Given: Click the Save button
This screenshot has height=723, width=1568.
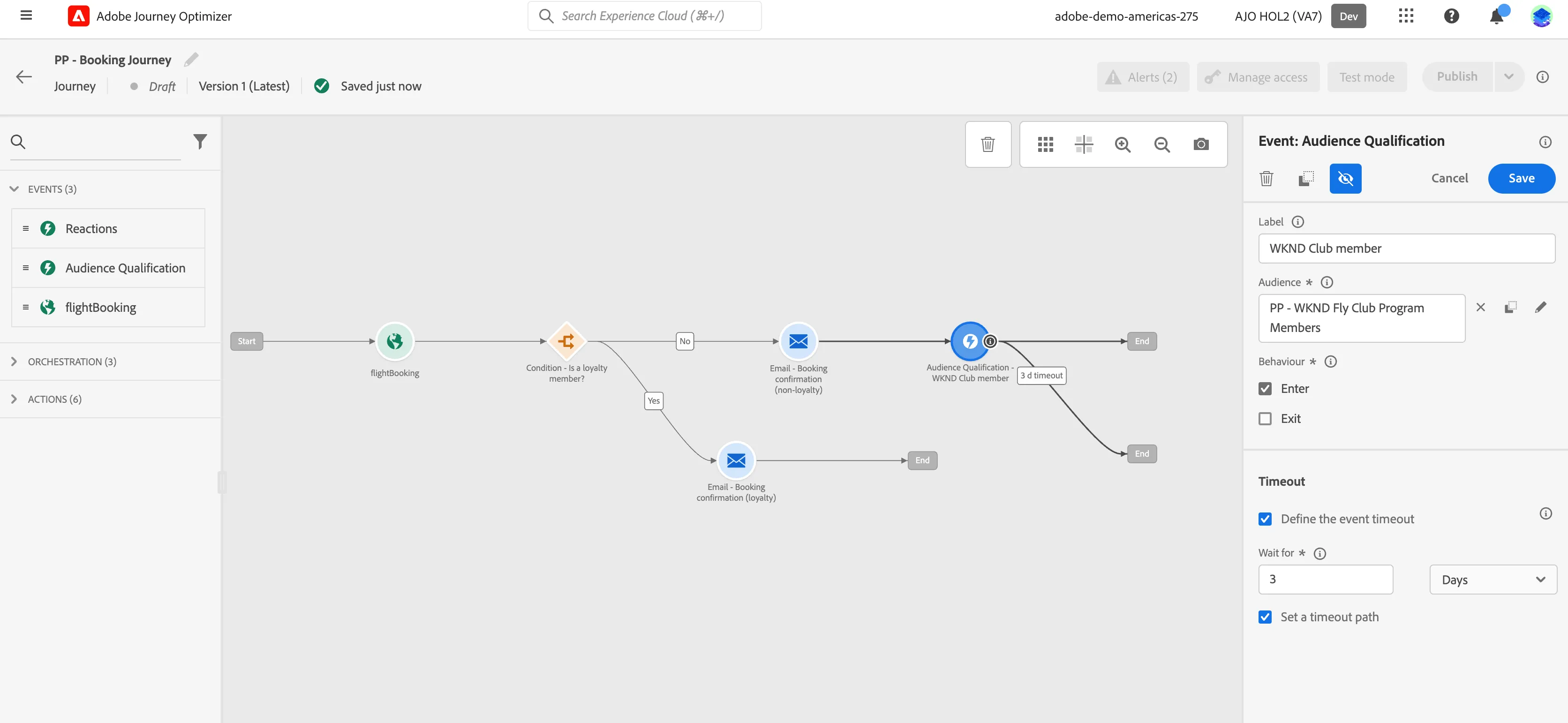Looking at the screenshot, I should click(1521, 178).
